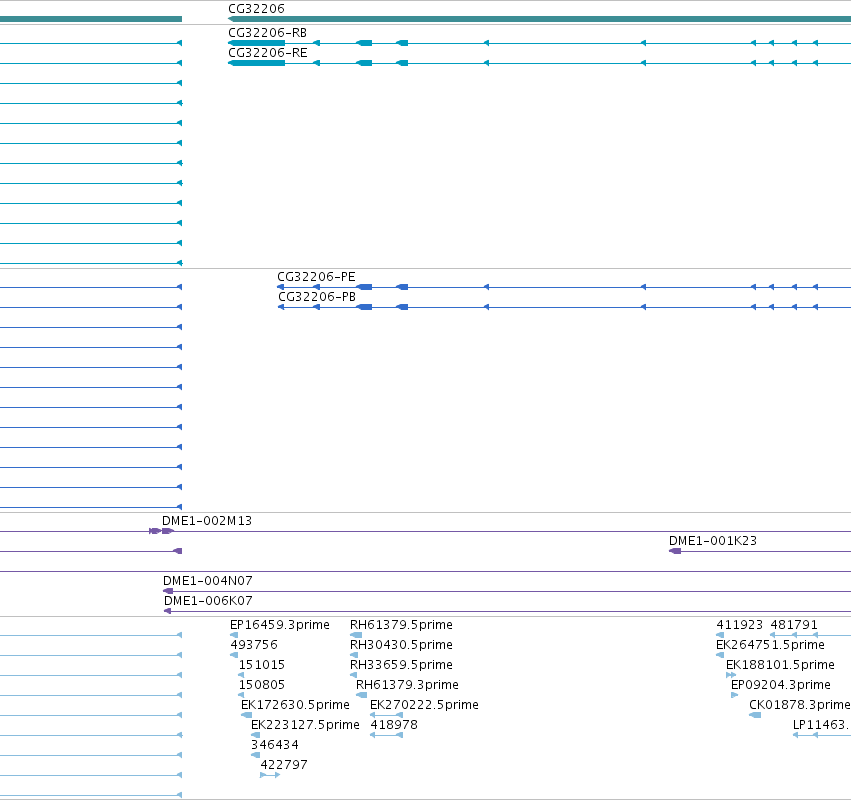This screenshot has height=800, width=851.
Task: Click the DME1-002M13 feature label
Action: pyautogui.click(x=207, y=521)
